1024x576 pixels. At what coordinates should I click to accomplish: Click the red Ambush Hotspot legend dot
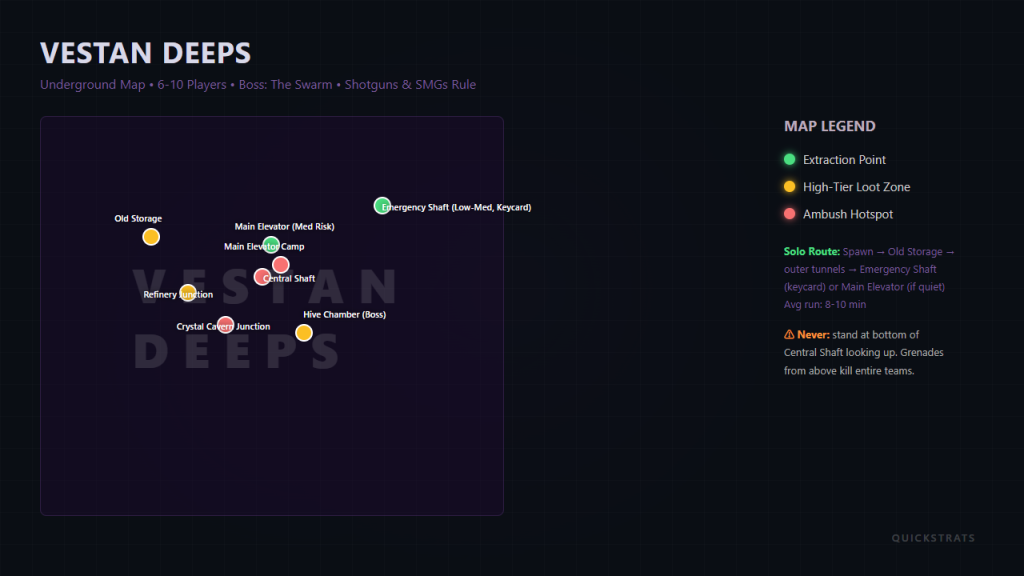790,214
